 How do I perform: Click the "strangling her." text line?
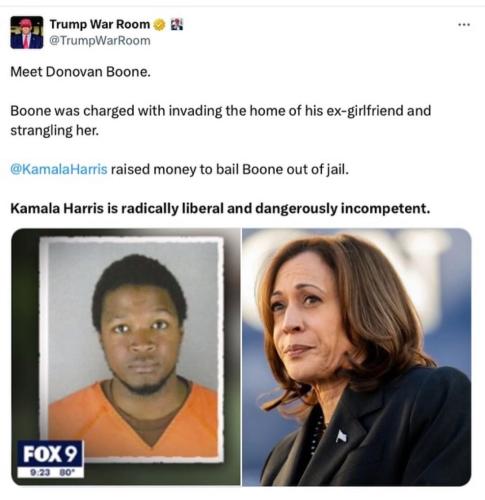[x=55, y=130]
